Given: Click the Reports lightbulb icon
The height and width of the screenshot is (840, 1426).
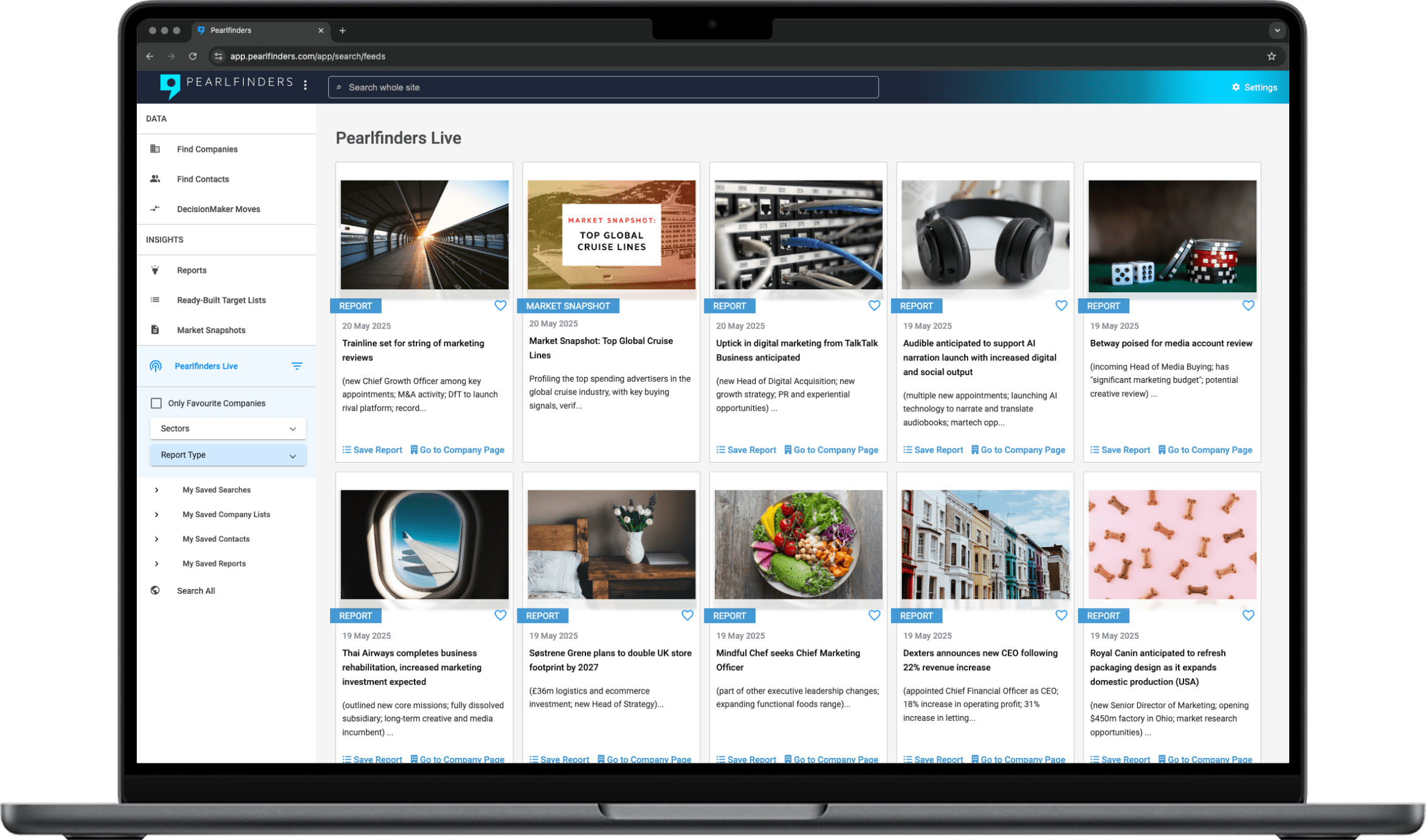Looking at the screenshot, I should (x=156, y=270).
